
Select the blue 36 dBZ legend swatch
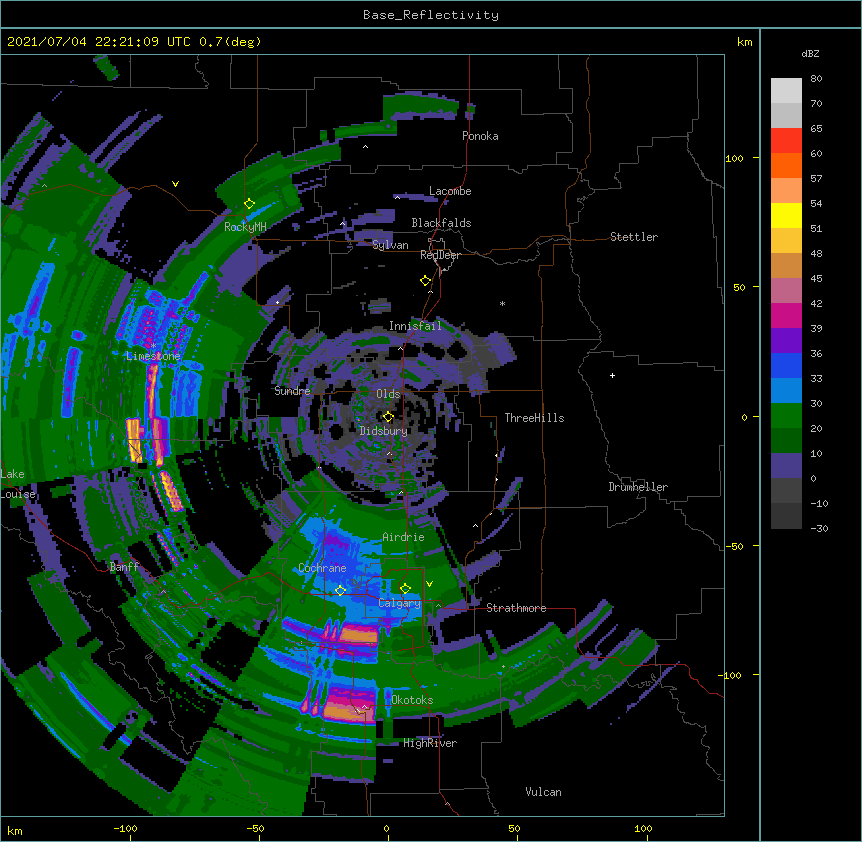click(786, 365)
